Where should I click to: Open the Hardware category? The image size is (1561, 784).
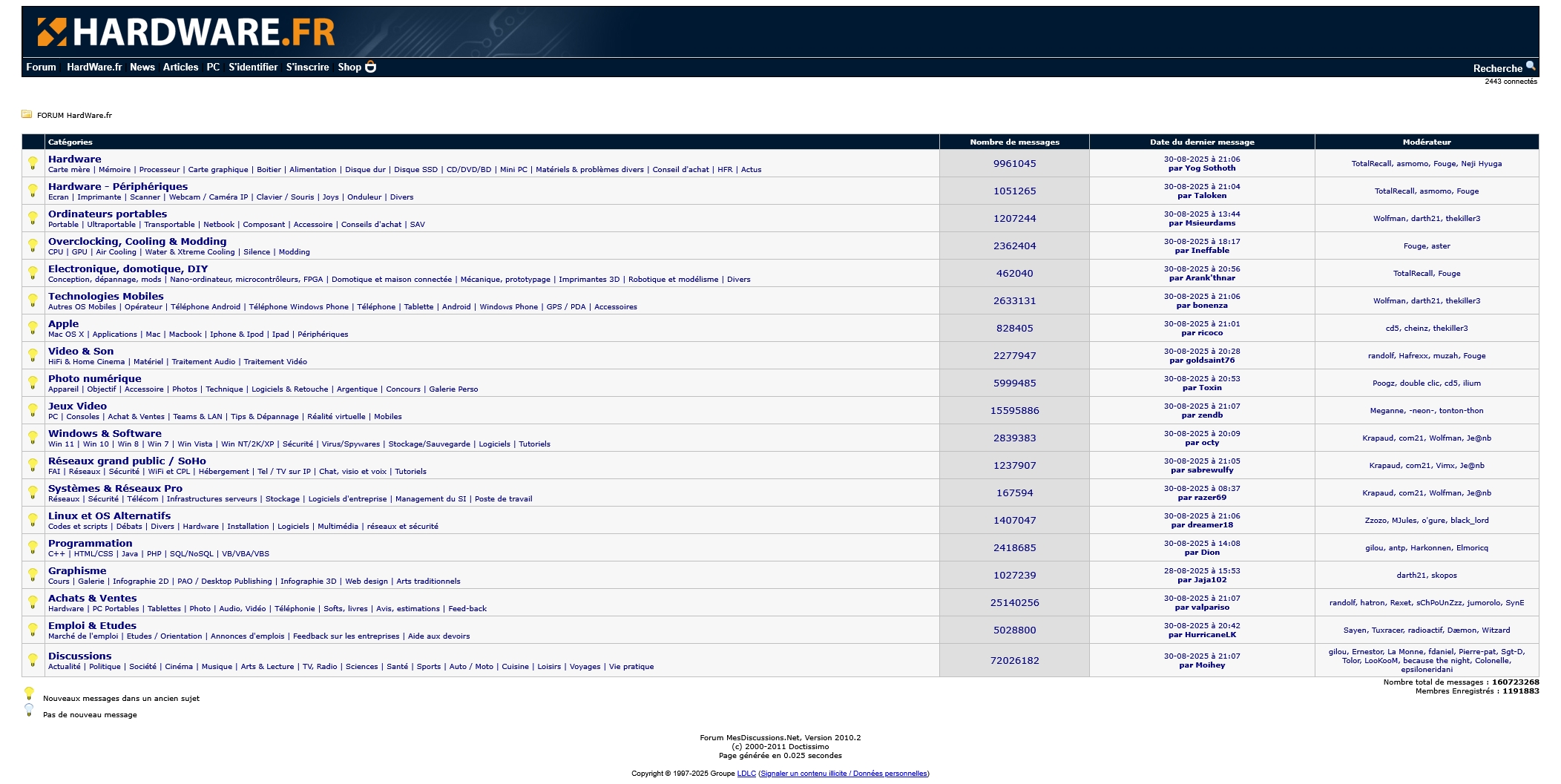75,159
